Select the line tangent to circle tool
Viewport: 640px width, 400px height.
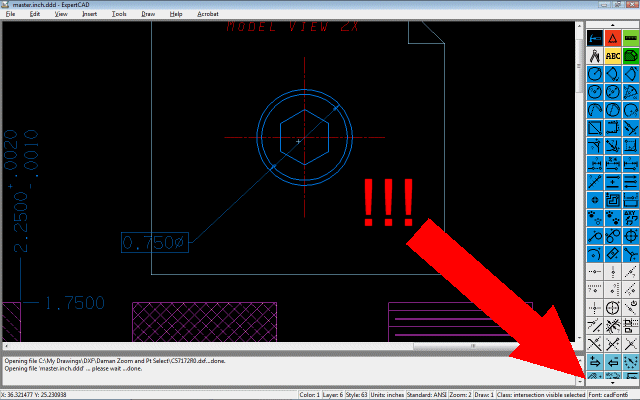coord(595,236)
